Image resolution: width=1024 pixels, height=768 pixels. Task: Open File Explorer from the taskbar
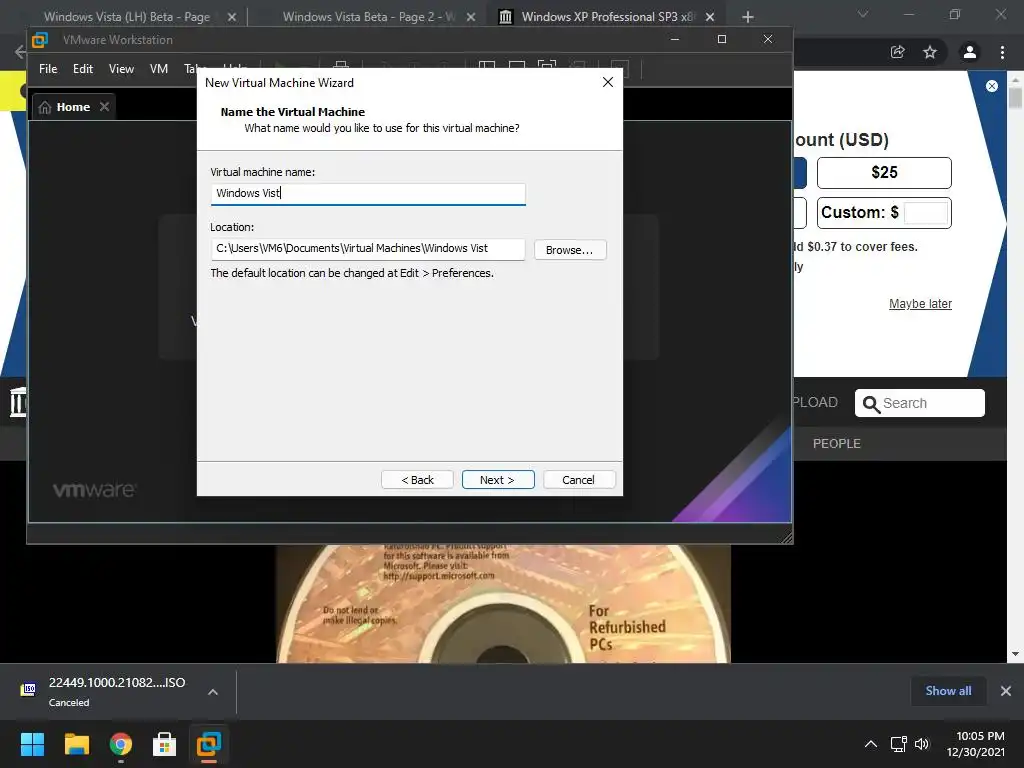[76, 744]
